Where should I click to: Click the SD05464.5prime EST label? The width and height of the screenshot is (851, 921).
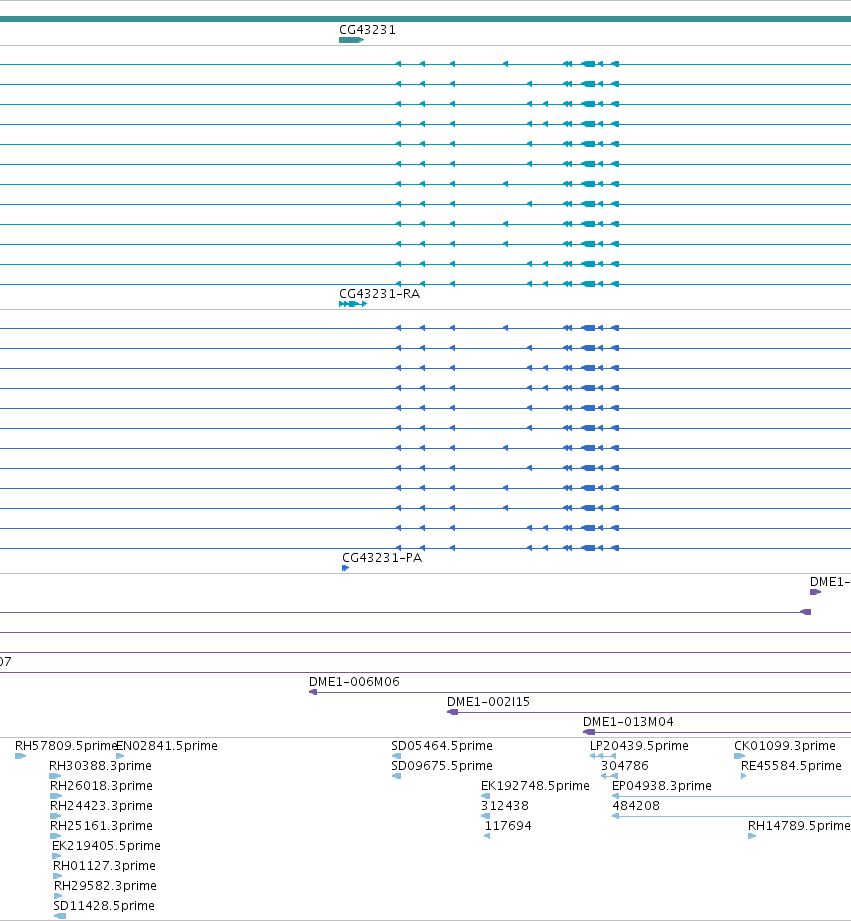[x=442, y=745]
